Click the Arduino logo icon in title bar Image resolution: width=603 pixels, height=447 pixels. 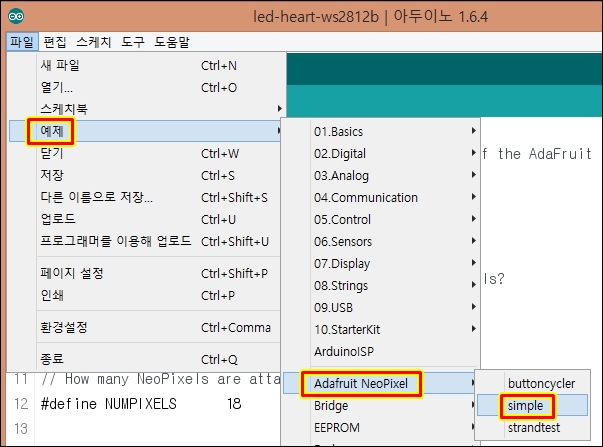[16, 16]
